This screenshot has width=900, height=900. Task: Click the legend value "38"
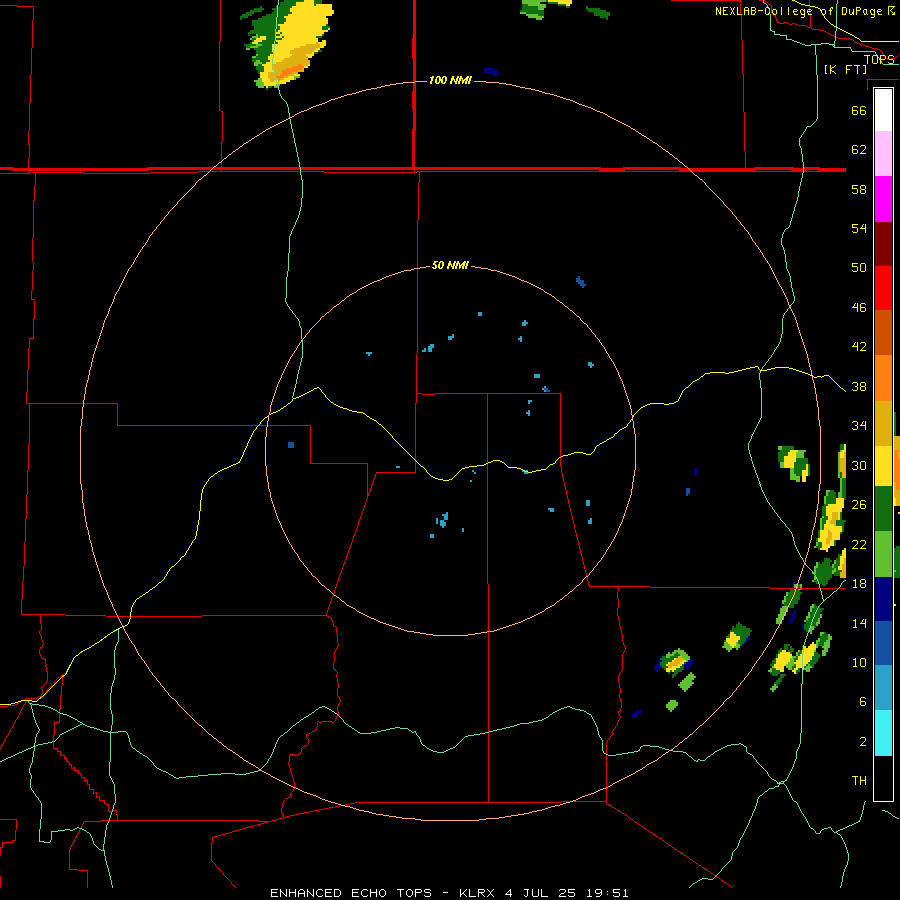859,387
